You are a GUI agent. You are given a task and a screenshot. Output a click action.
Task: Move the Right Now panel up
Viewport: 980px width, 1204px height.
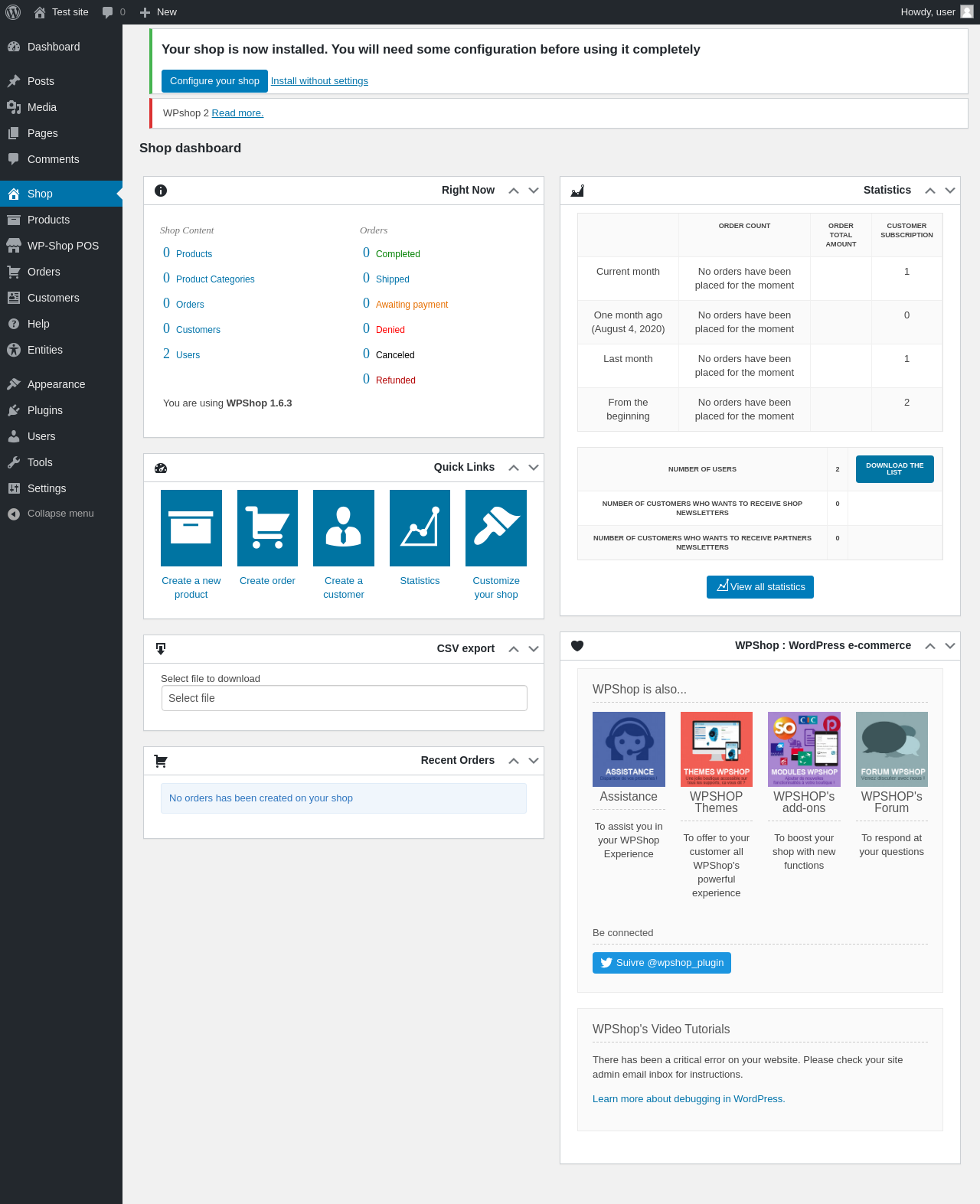click(514, 191)
